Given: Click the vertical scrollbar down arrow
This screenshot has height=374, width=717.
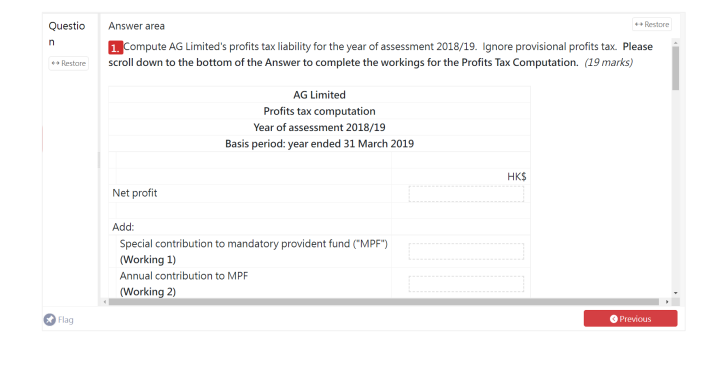Looking at the screenshot, I should [675, 293].
